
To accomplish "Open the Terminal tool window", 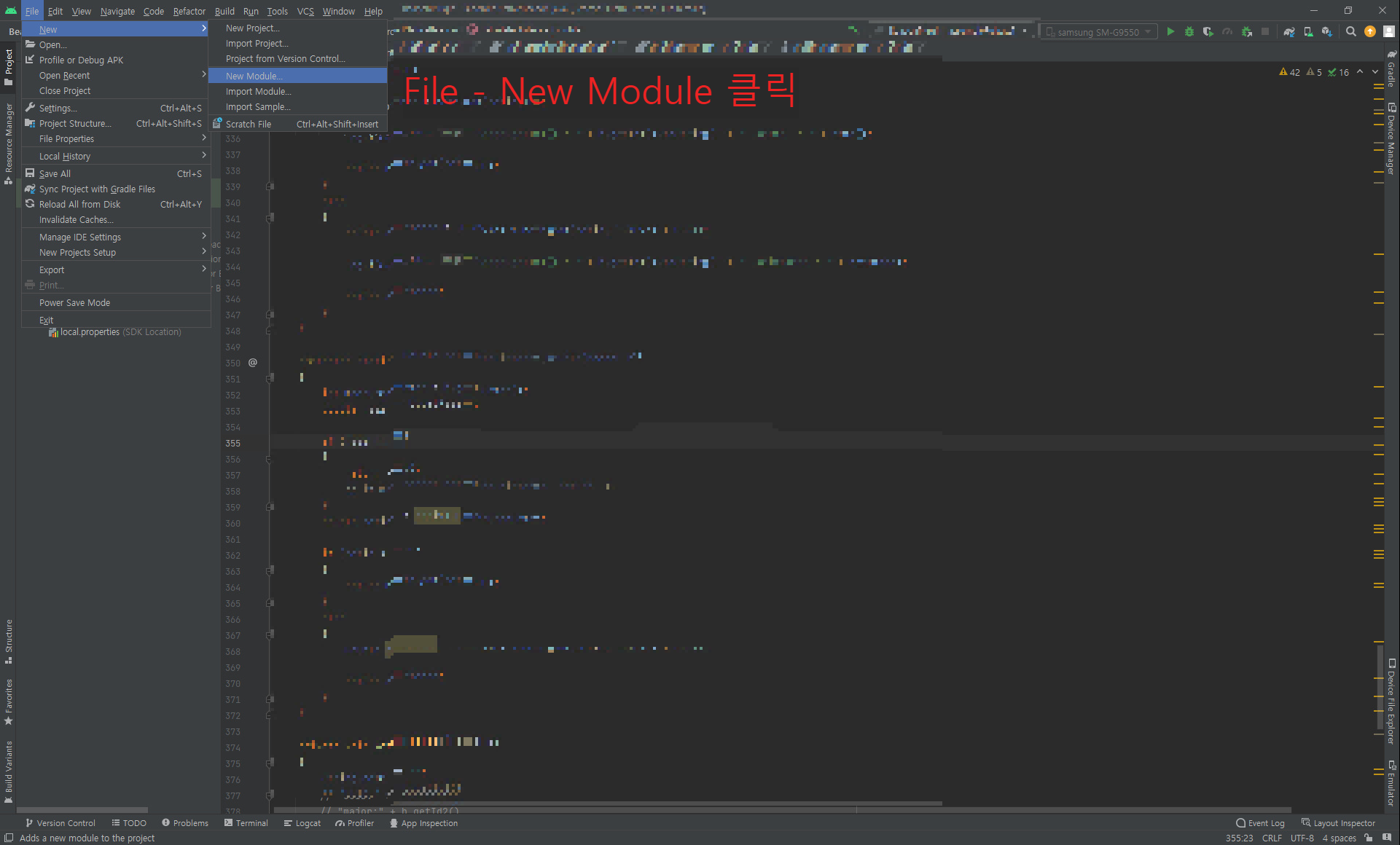I will (x=246, y=823).
